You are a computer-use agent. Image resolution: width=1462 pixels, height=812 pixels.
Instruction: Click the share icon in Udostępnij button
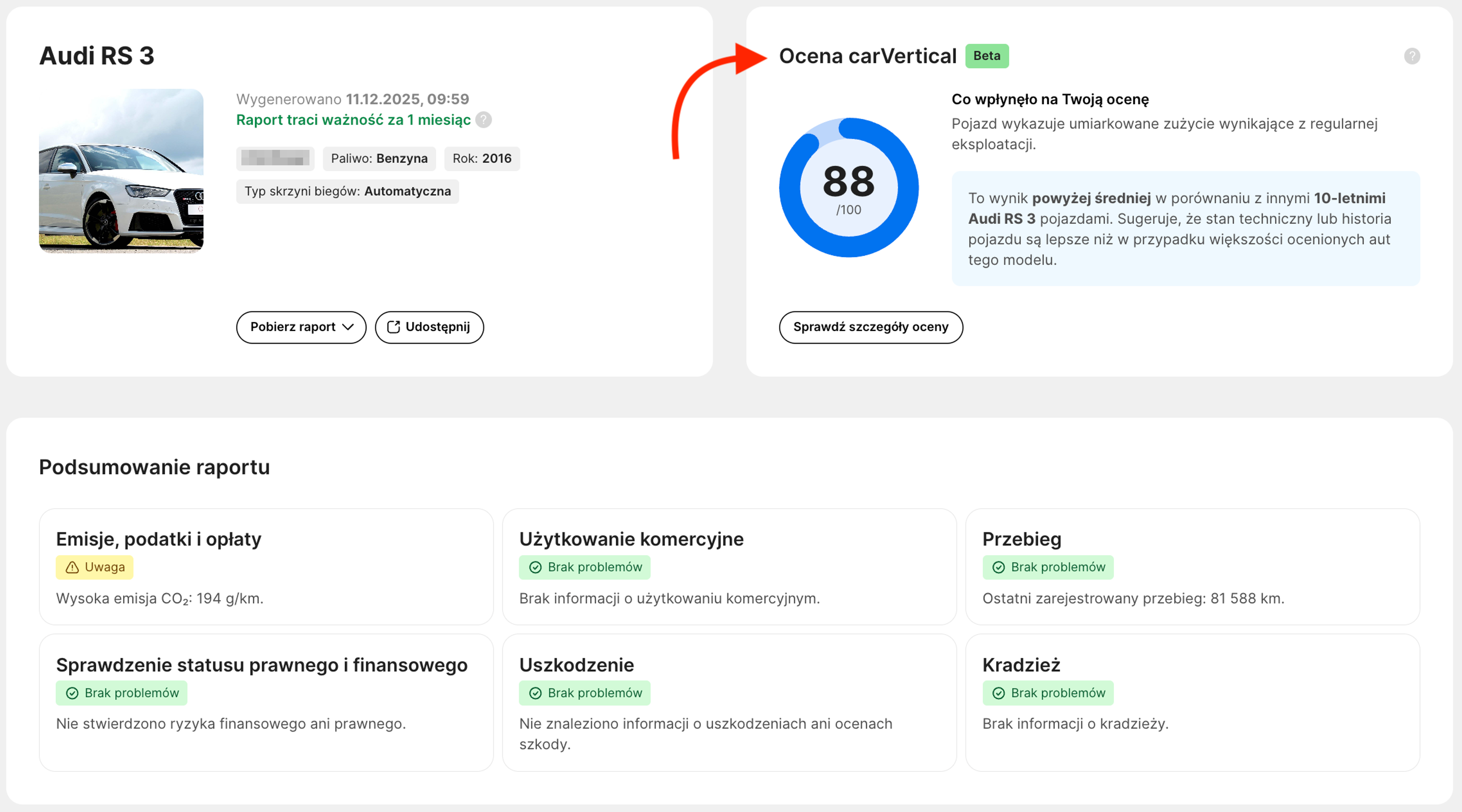tap(393, 327)
